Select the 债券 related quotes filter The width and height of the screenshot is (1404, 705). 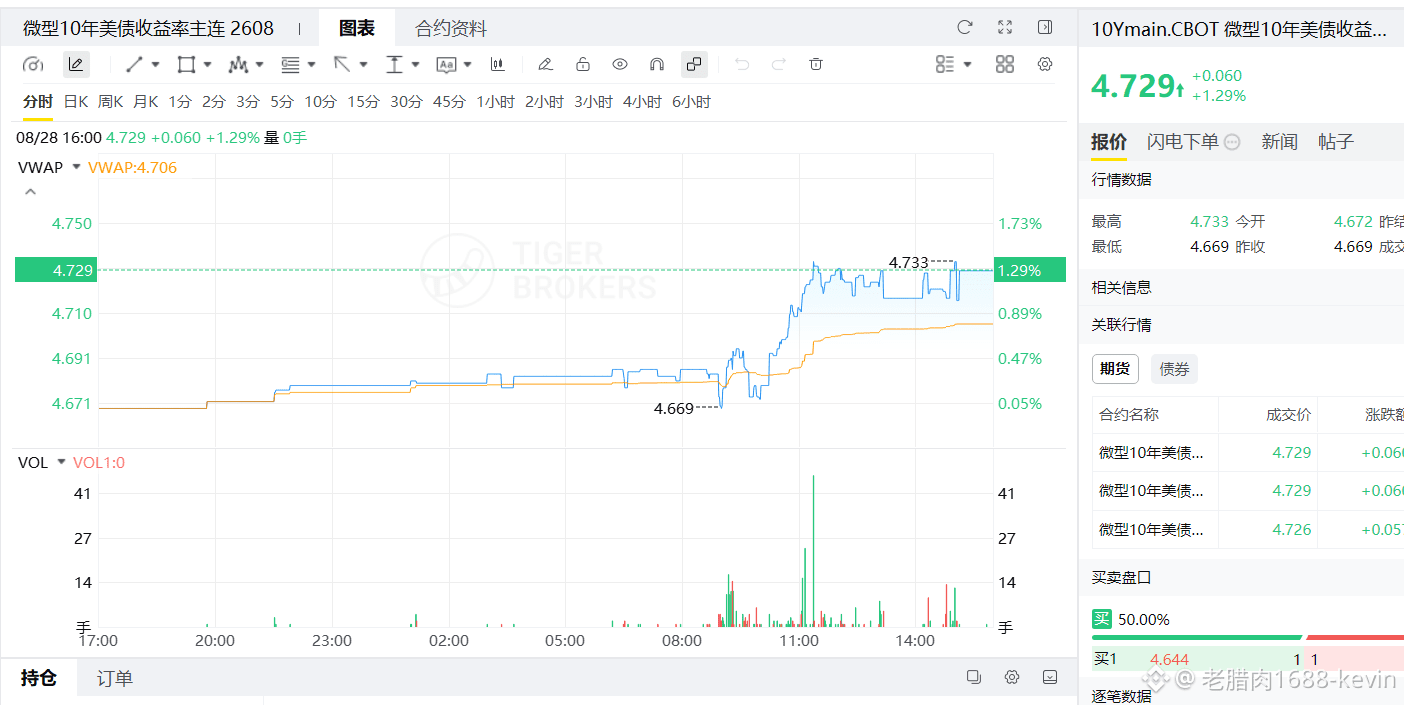coord(1174,369)
